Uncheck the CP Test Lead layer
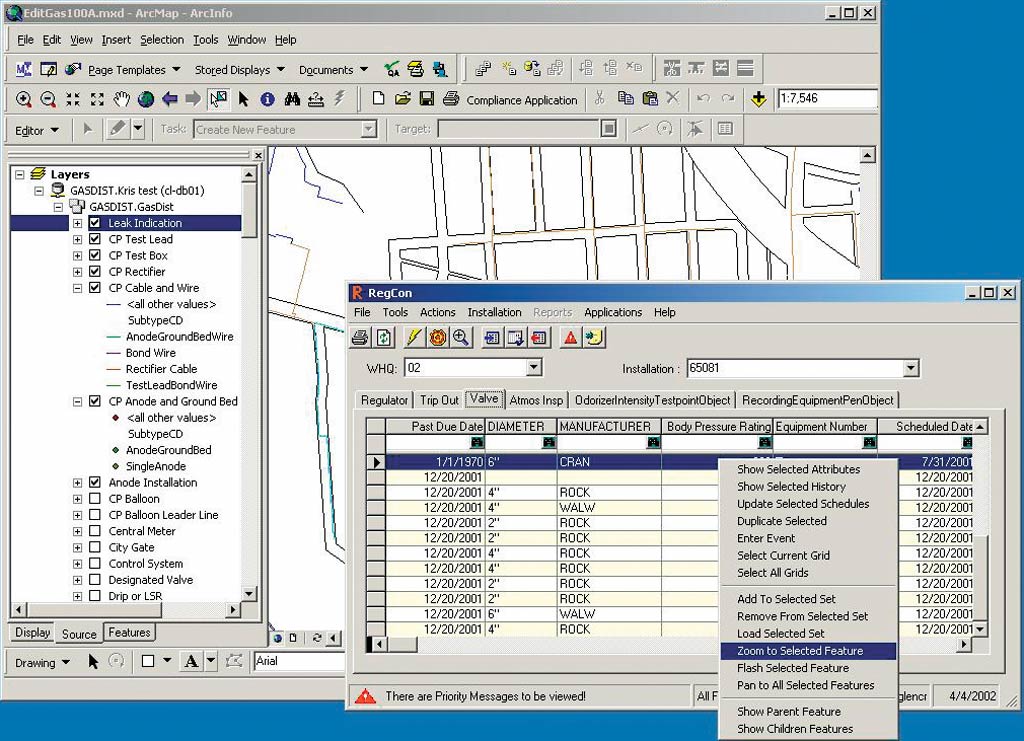Viewport: 1024px width, 741px height. click(95, 240)
